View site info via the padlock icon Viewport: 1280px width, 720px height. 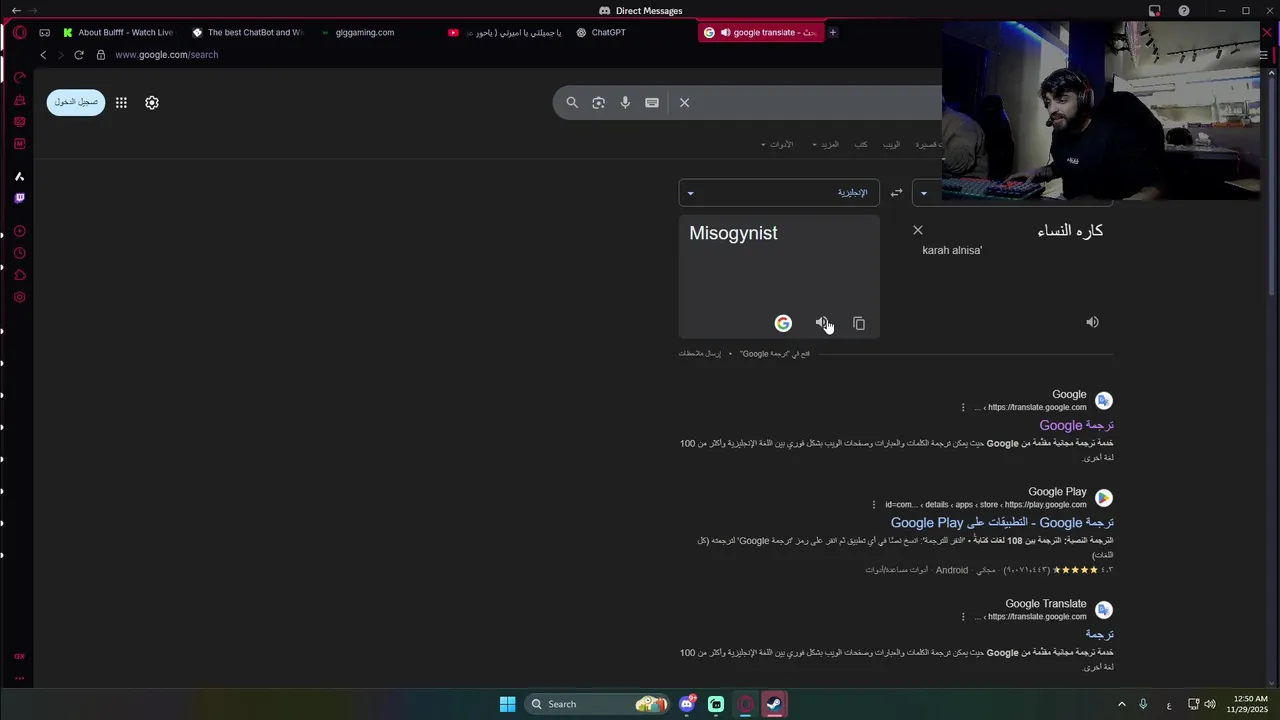tap(100, 55)
